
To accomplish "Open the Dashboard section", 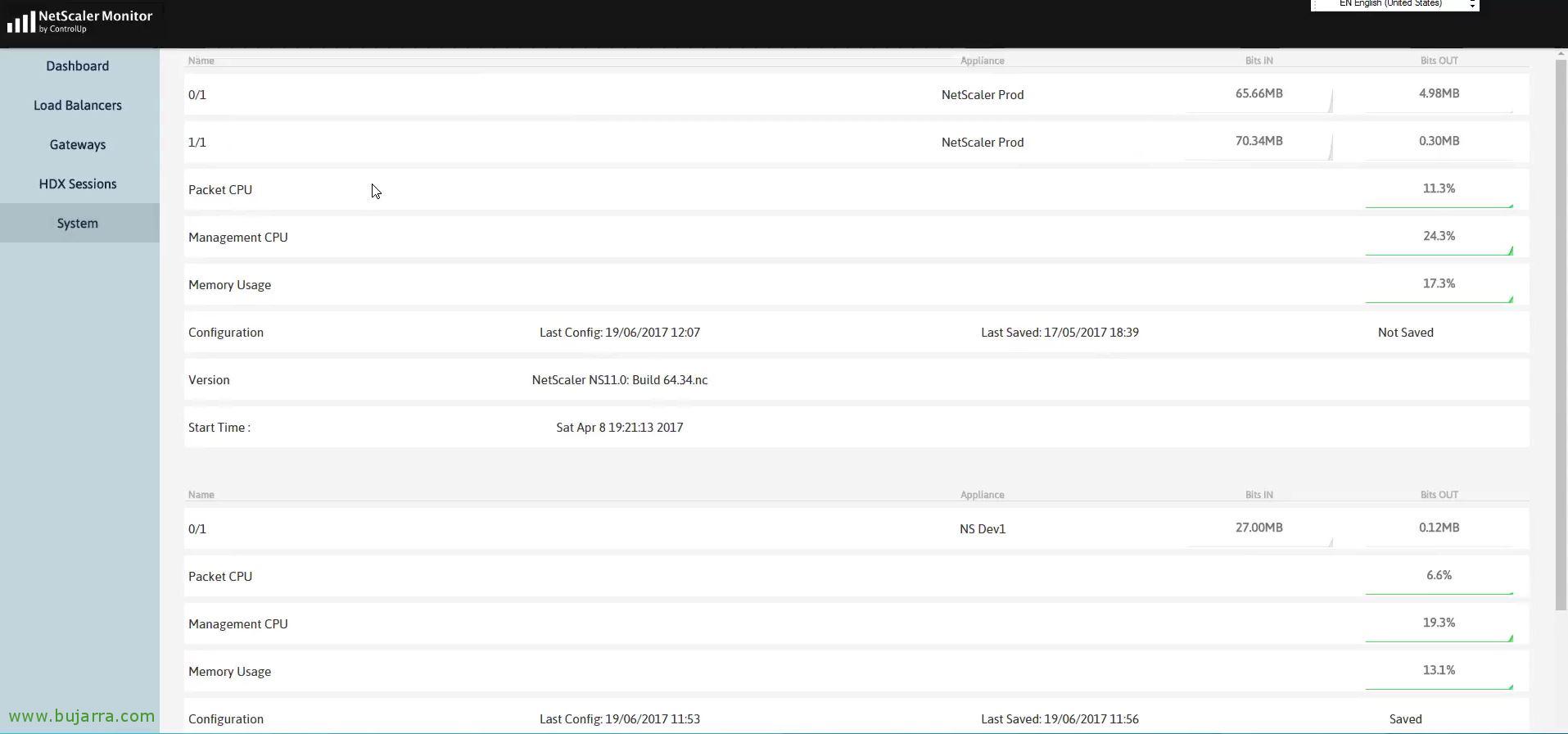I will tap(78, 66).
